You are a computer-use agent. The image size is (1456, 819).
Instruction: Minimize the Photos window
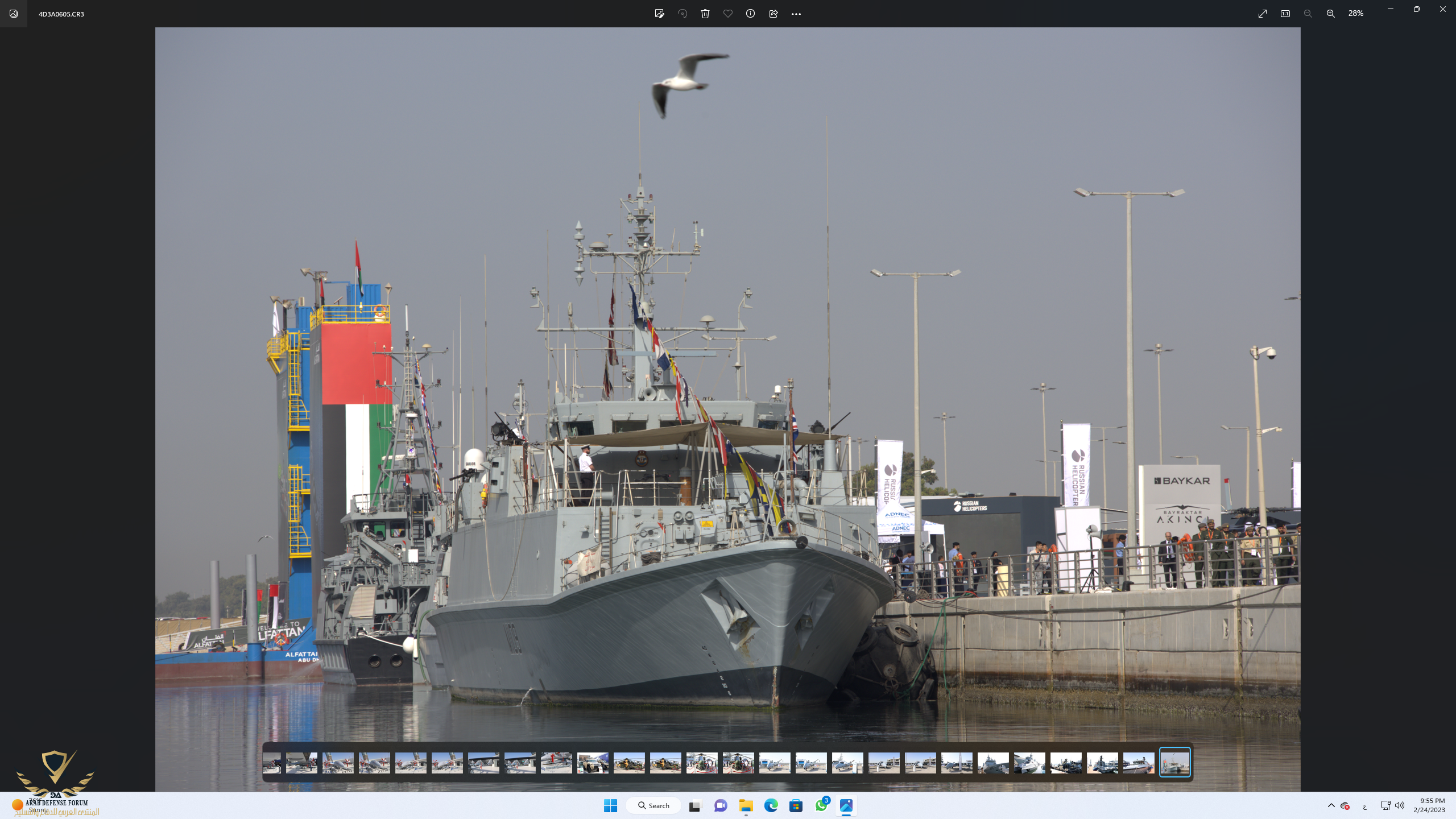pos(1391,9)
